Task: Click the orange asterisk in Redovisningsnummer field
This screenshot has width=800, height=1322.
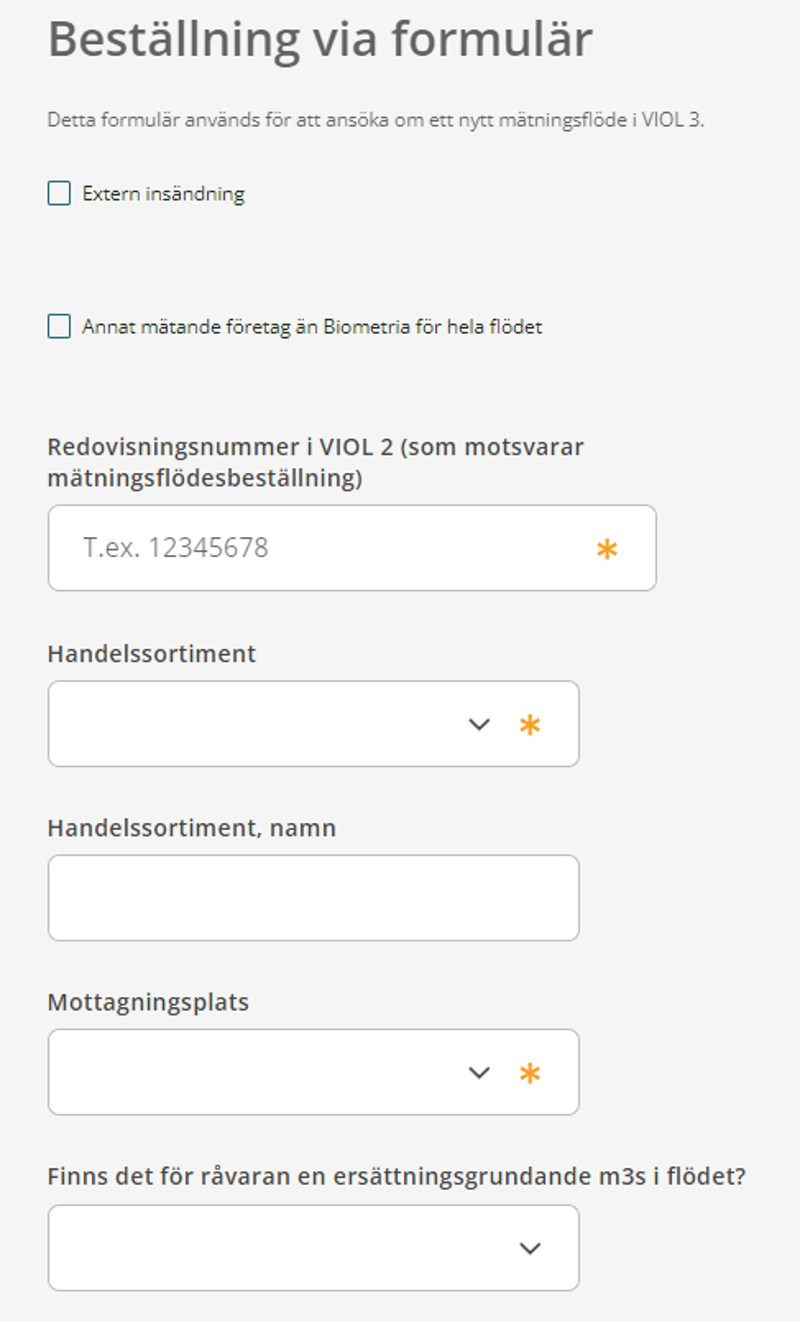Action: coord(607,549)
